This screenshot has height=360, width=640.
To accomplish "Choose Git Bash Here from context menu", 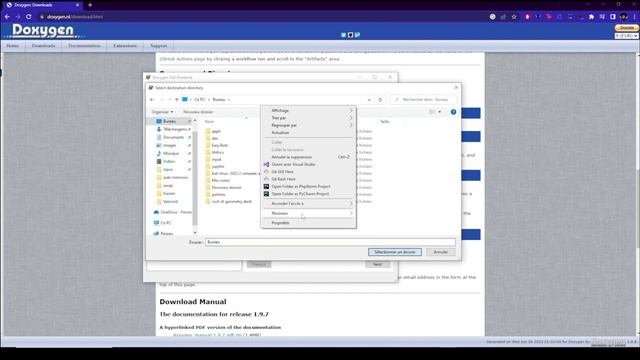I will click(x=308, y=179).
